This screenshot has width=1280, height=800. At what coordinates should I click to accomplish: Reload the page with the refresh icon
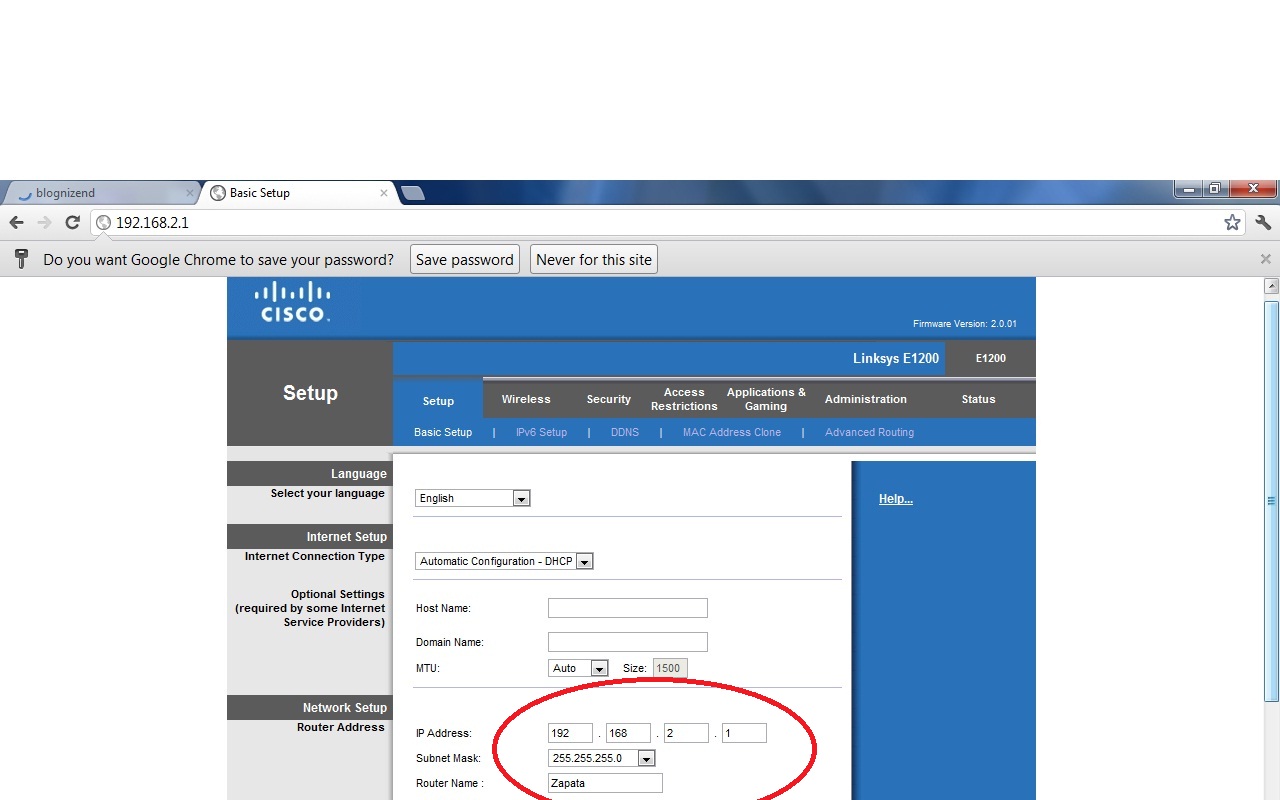point(72,222)
